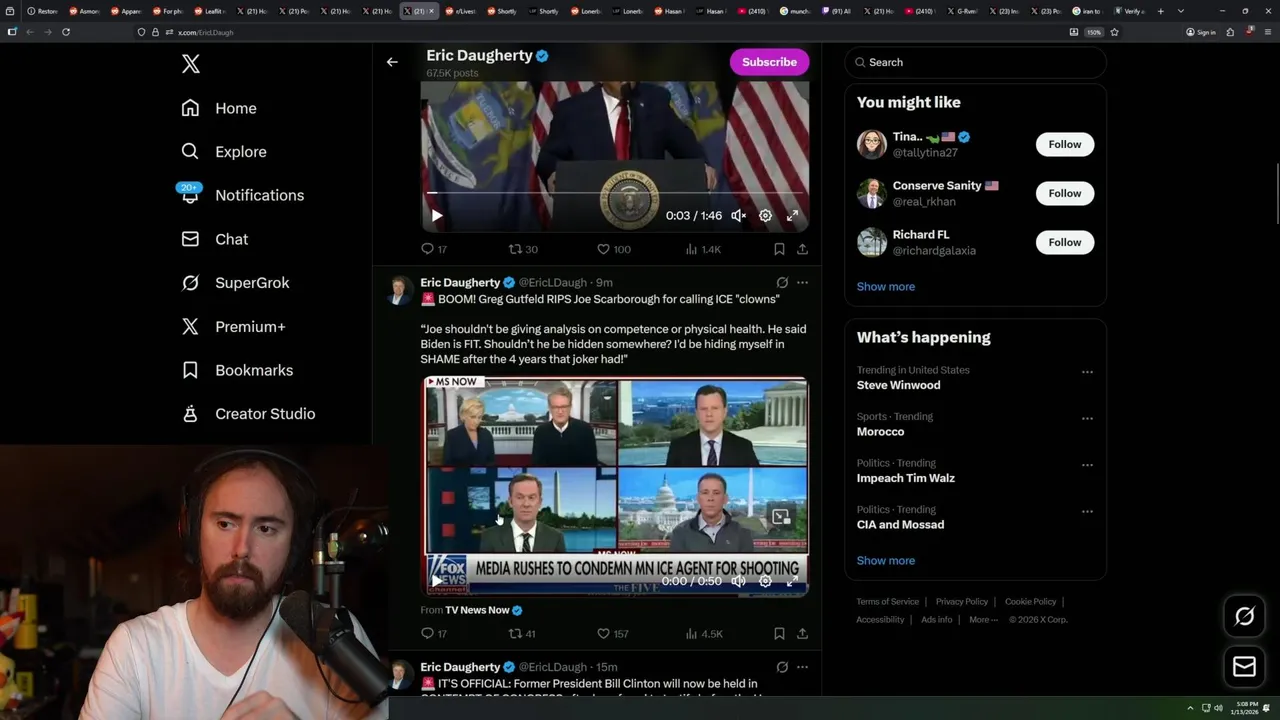Toggle mute on the Fox News video
This screenshot has width=1280, height=720.
[x=738, y=581]
